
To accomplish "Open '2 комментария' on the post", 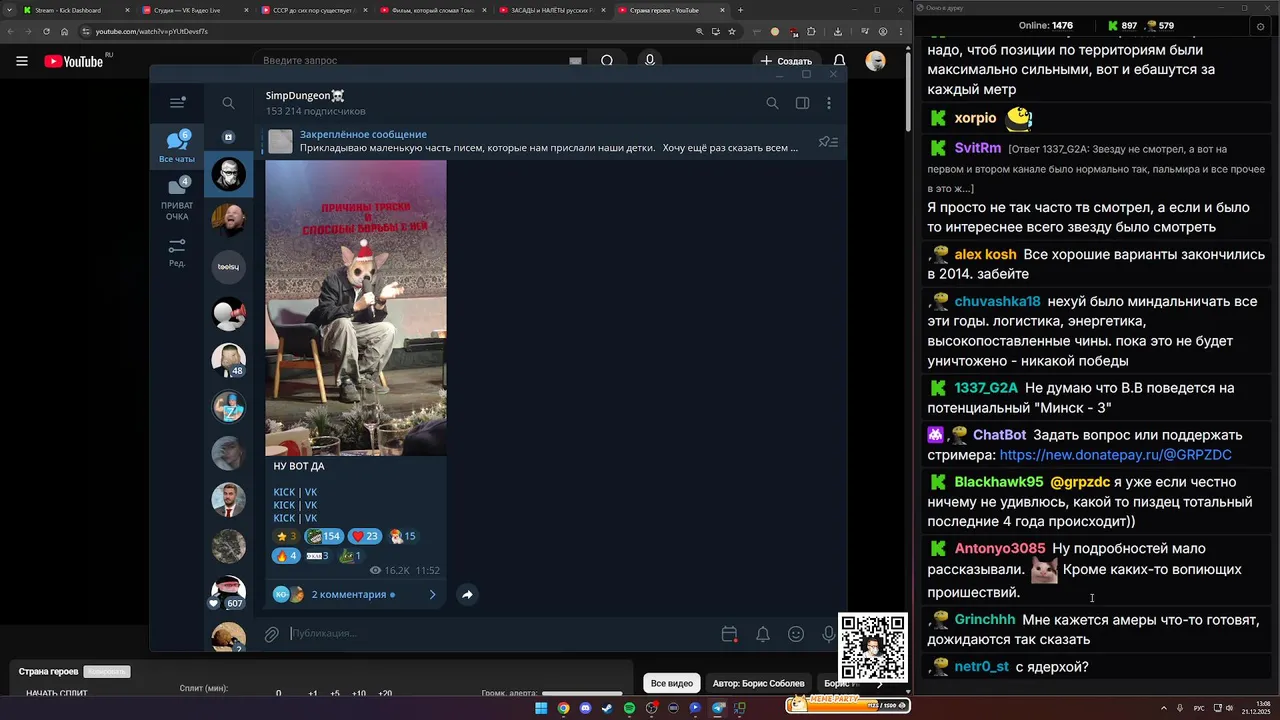I will click(356, 594).
